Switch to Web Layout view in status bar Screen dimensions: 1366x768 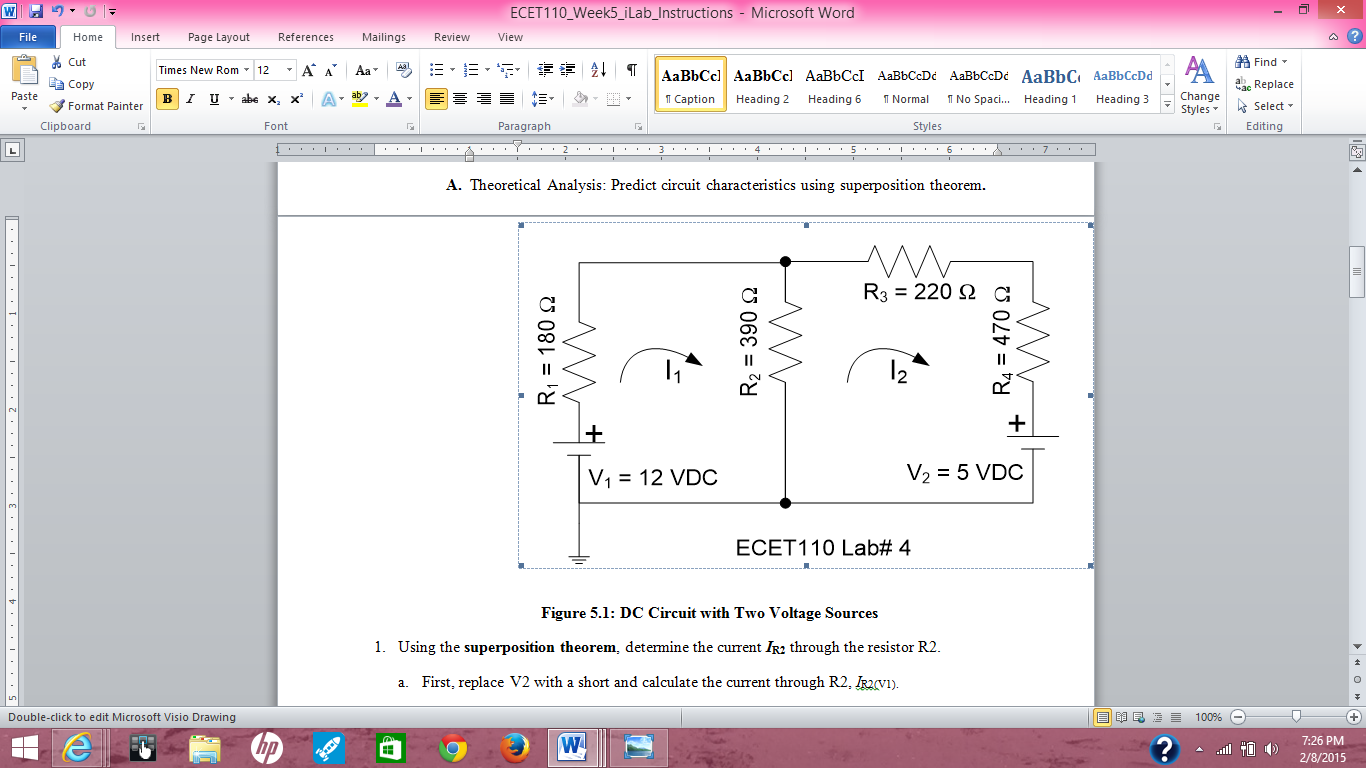coord(1141,717)
